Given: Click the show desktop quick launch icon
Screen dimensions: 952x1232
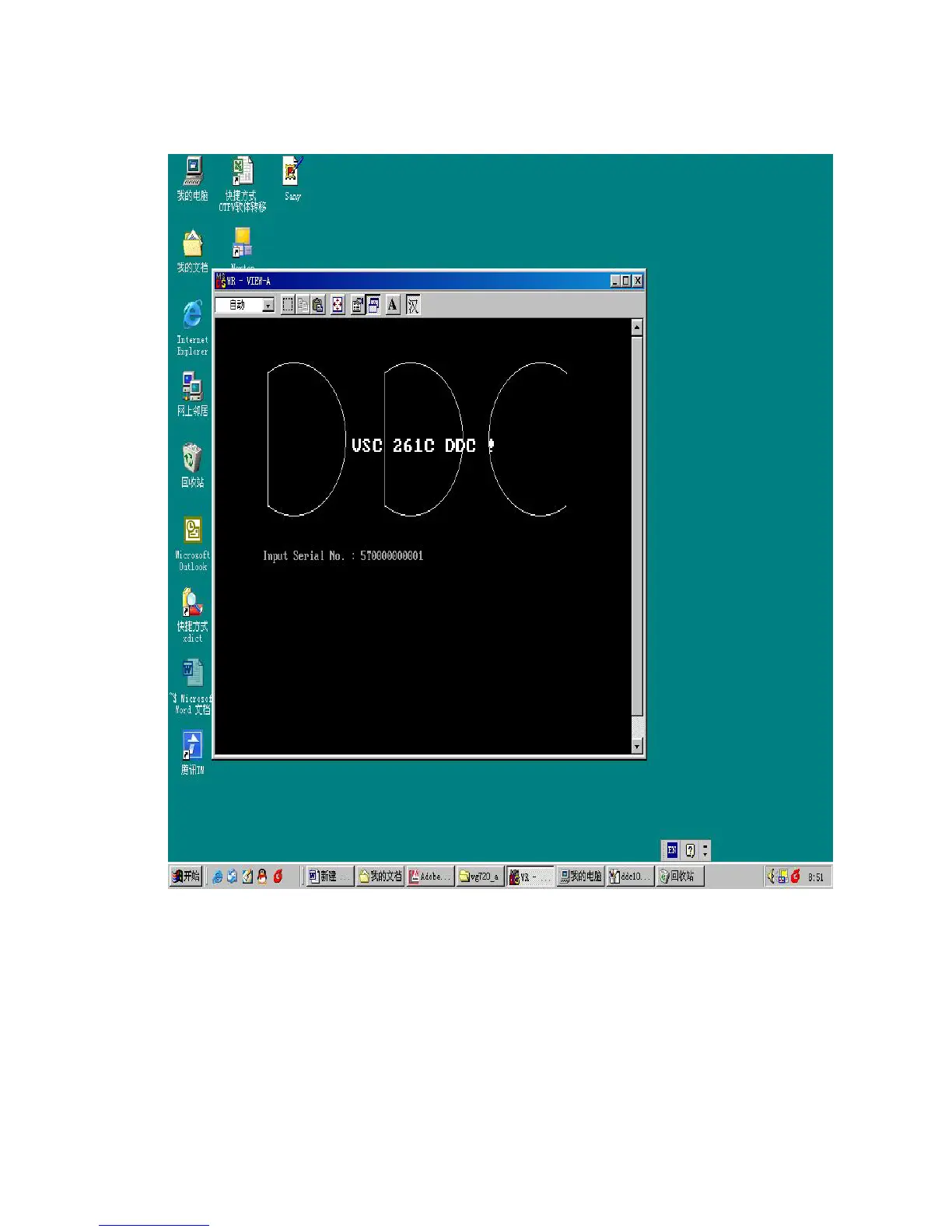Looking at the screenshot, I should 247,877.
